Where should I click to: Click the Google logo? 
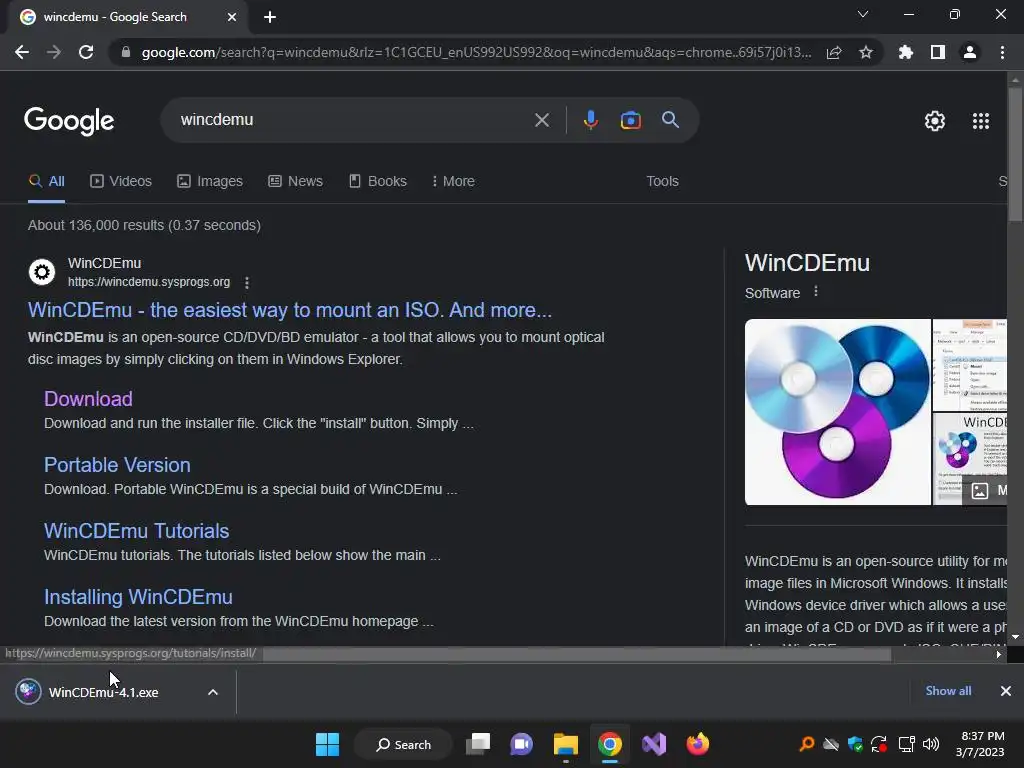pos(69,121)
